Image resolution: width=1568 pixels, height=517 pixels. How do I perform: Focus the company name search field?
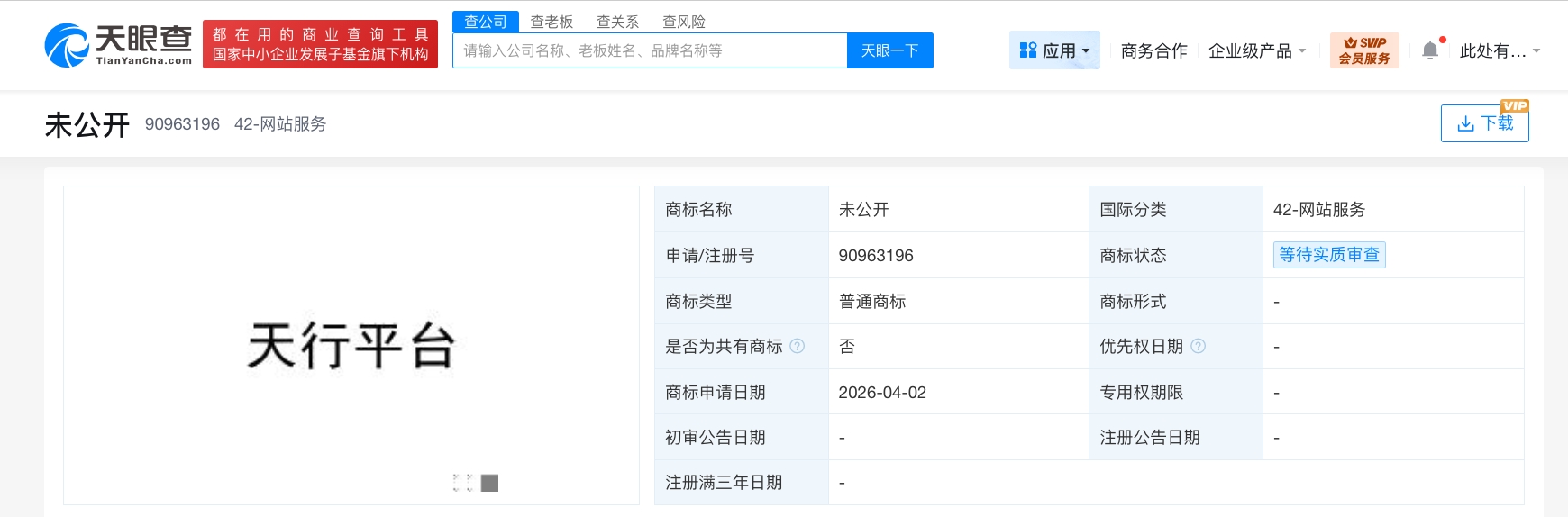(x=649, y=50)
